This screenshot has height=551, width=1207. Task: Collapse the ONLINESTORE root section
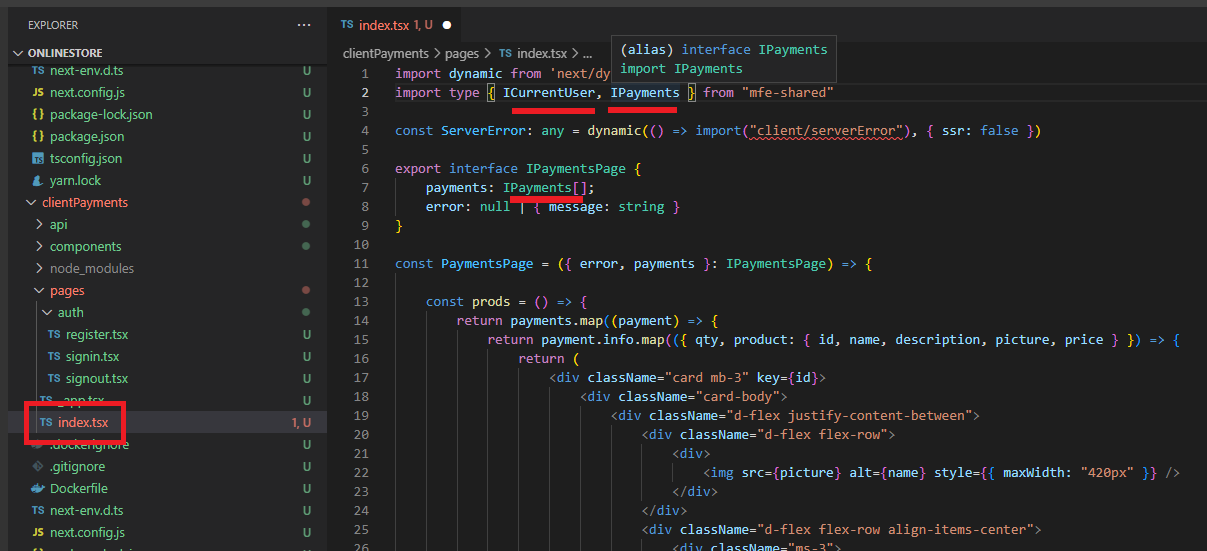click(x=18, y=53)
